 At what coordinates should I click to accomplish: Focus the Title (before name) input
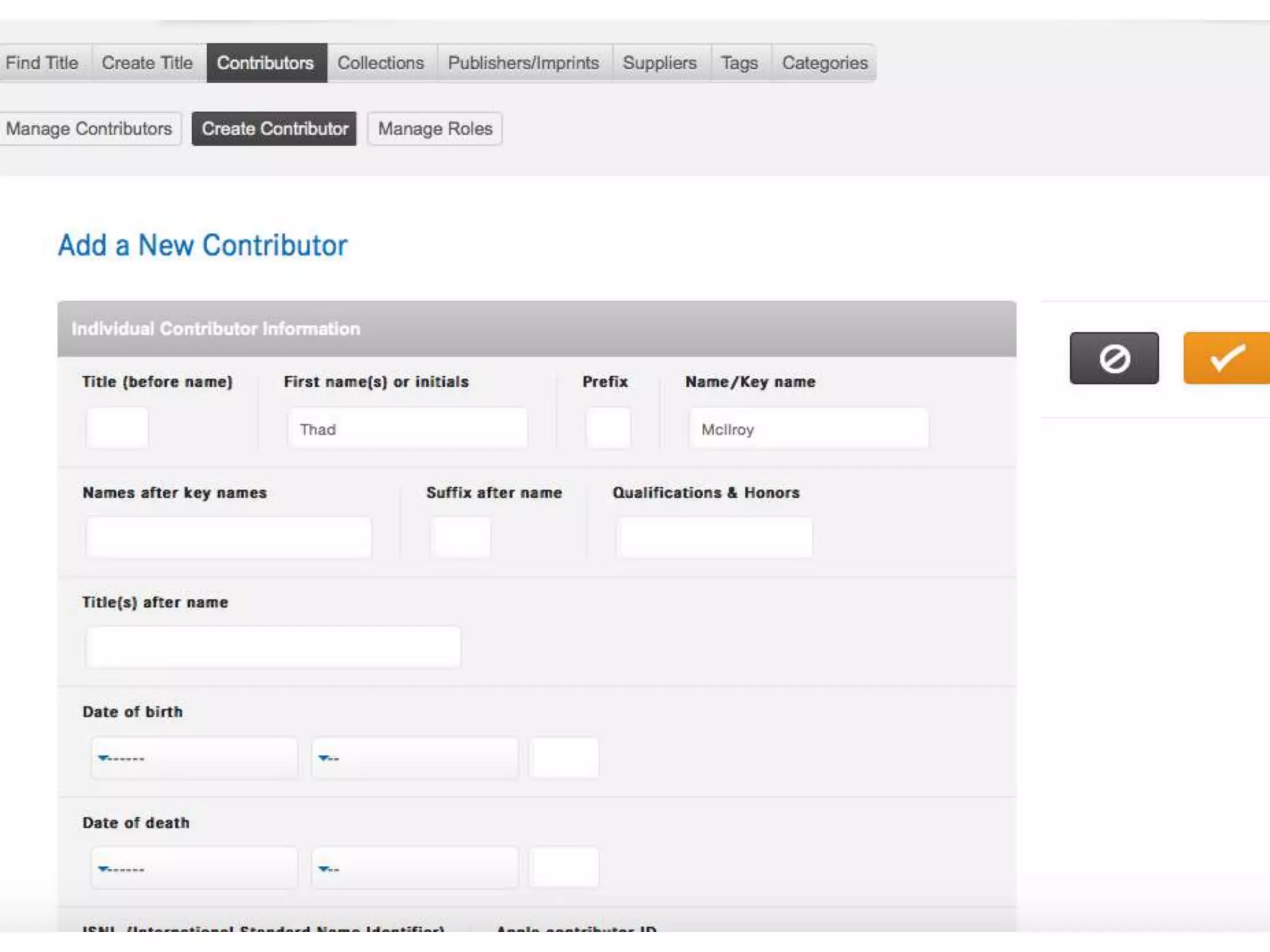[117, 428]
